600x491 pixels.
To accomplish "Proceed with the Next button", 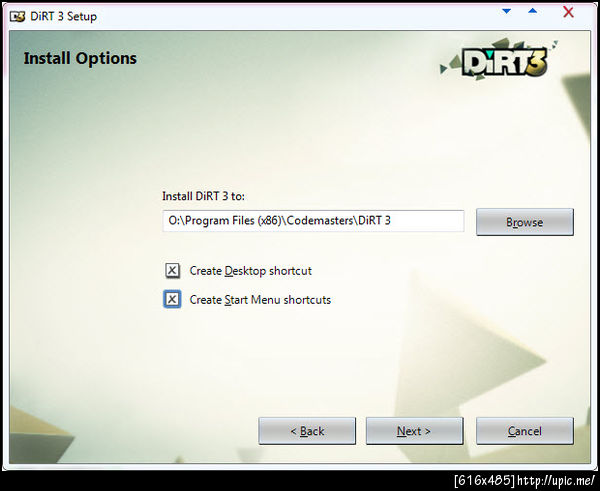I will 414,431.
